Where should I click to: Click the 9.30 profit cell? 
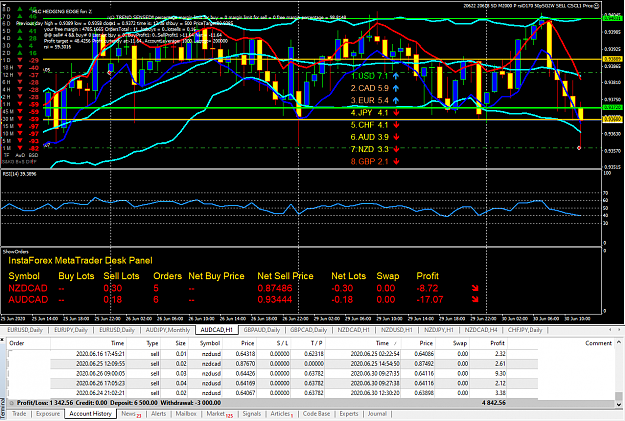click(500, 374)
